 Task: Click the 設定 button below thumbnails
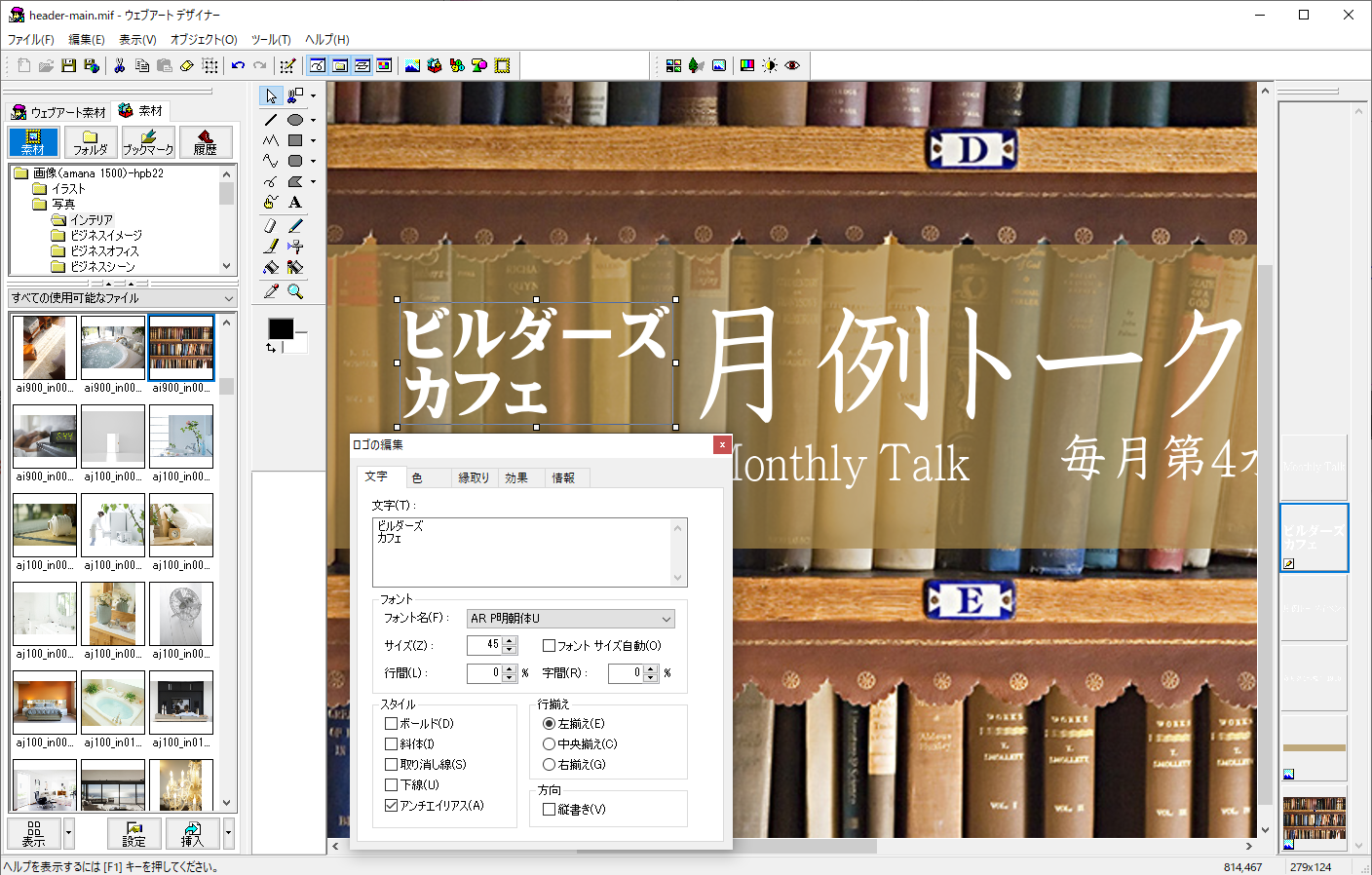[x=134, y=833]
